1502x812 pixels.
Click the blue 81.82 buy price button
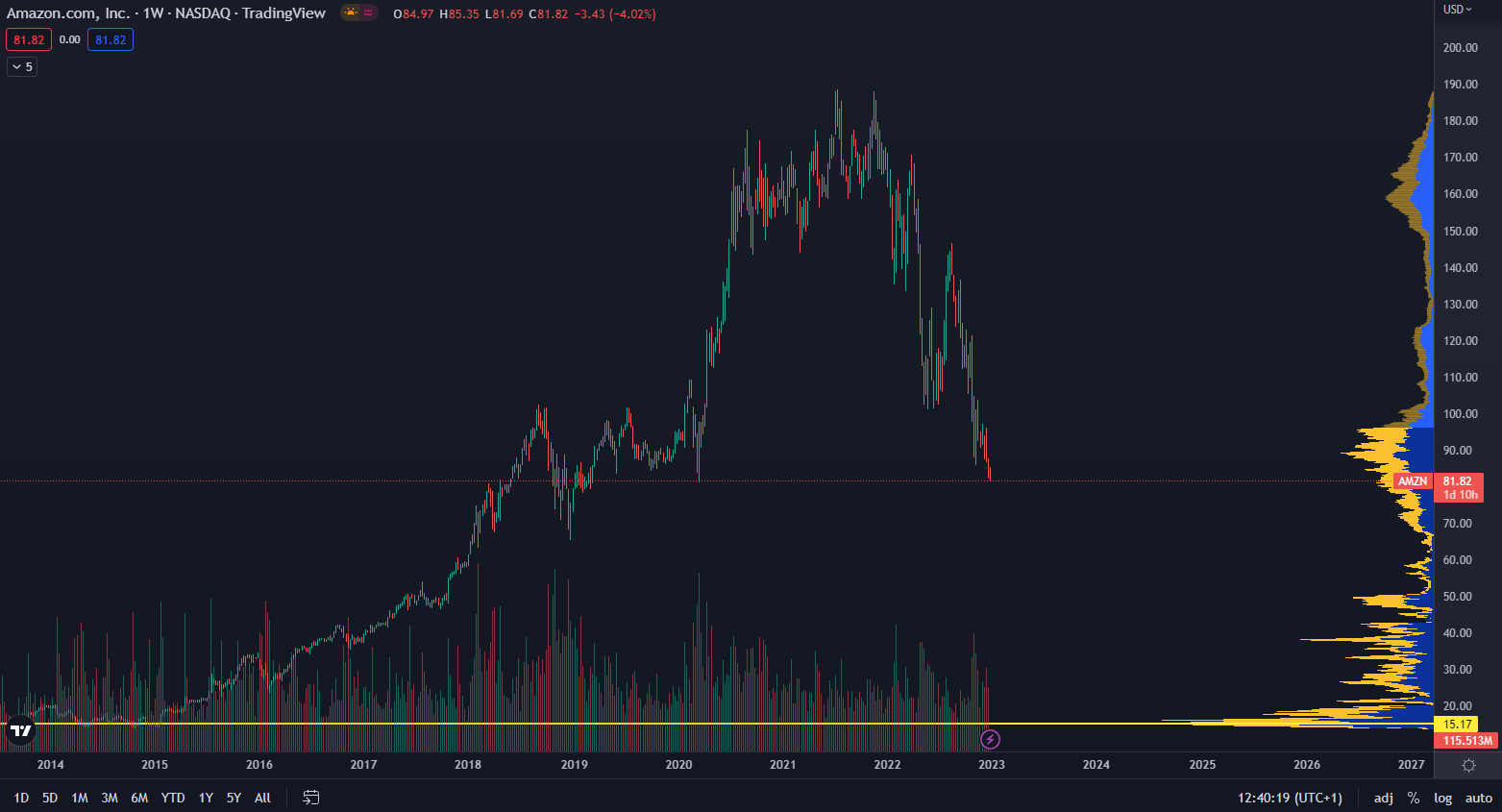pyautogui.click(x=111, y=40)
